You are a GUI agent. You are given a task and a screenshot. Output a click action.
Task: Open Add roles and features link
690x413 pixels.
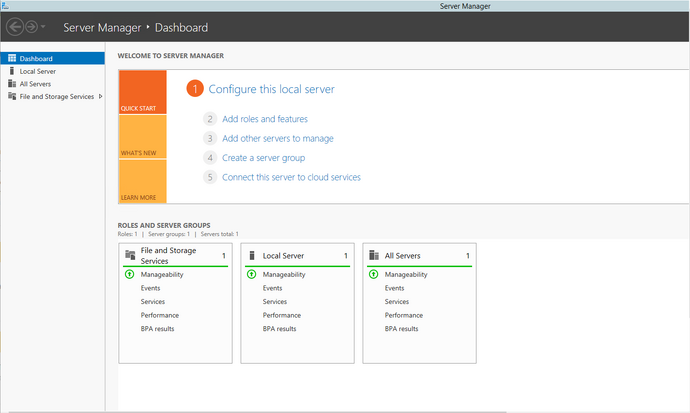pyautogui.click(x=265, y=119)
